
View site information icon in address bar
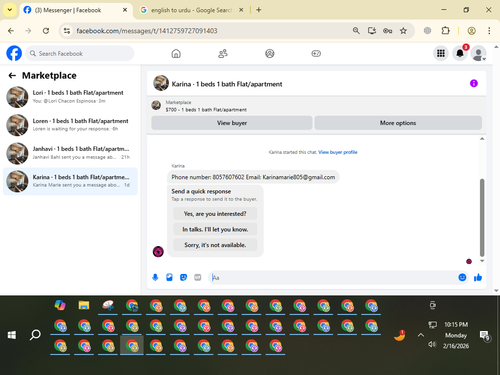[67, 31]
